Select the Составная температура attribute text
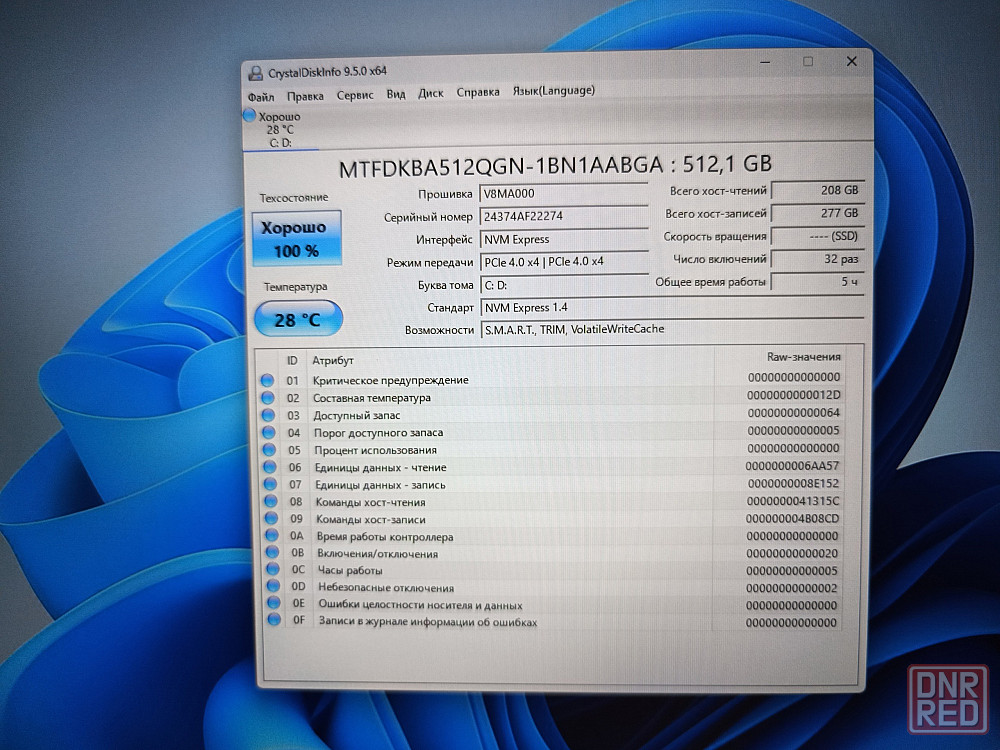This screenshot has height=750, width=1000. (372, 398)
